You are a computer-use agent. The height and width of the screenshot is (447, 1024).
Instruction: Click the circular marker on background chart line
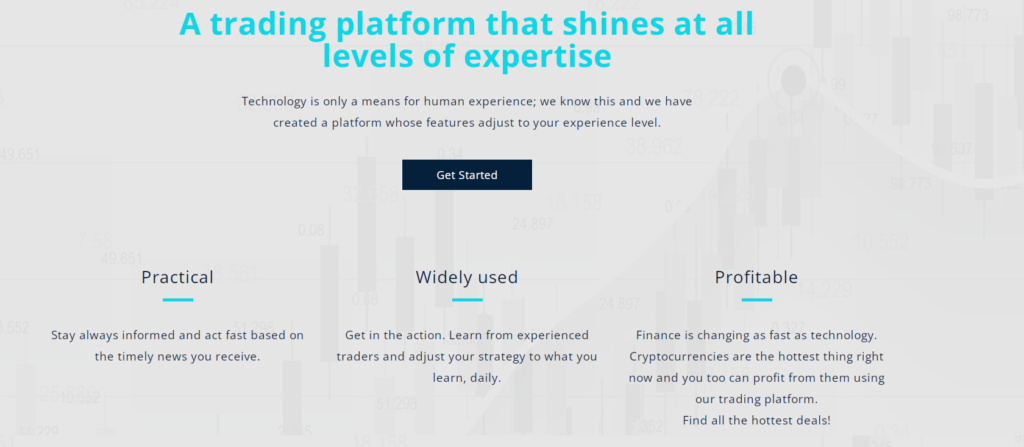click(x=793, y=79)
